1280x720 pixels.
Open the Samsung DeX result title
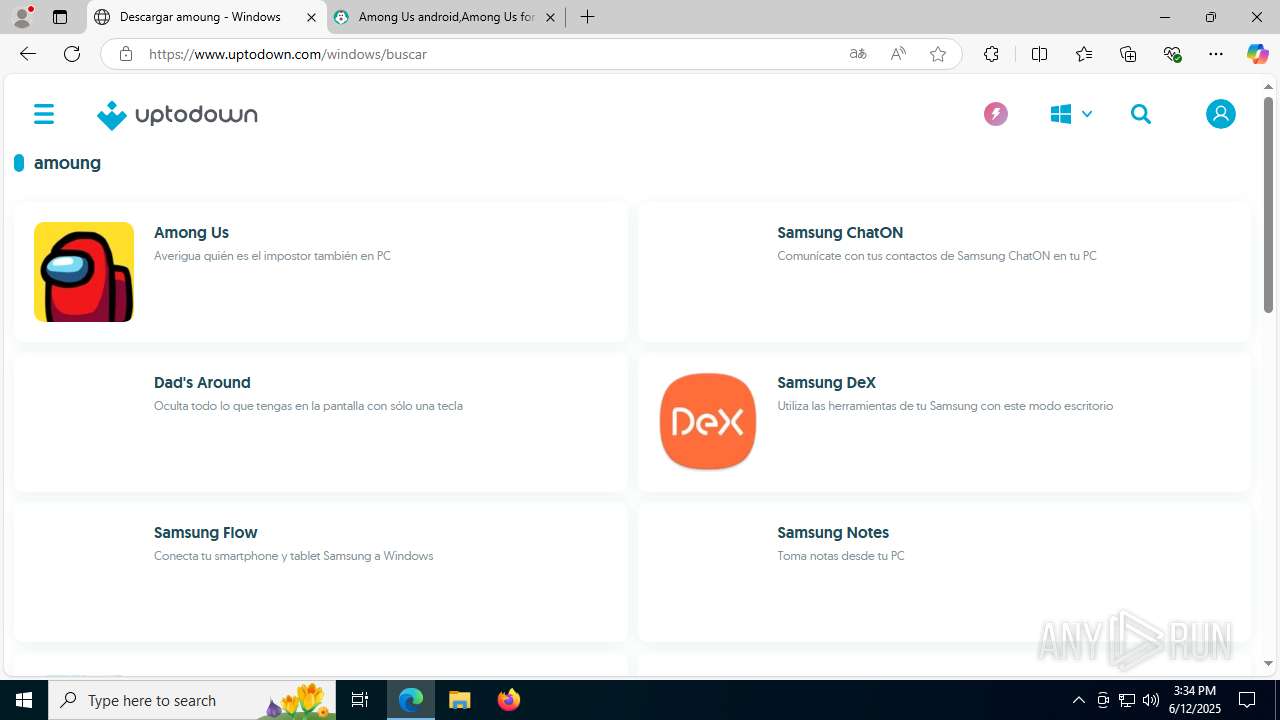click(826, 382)
